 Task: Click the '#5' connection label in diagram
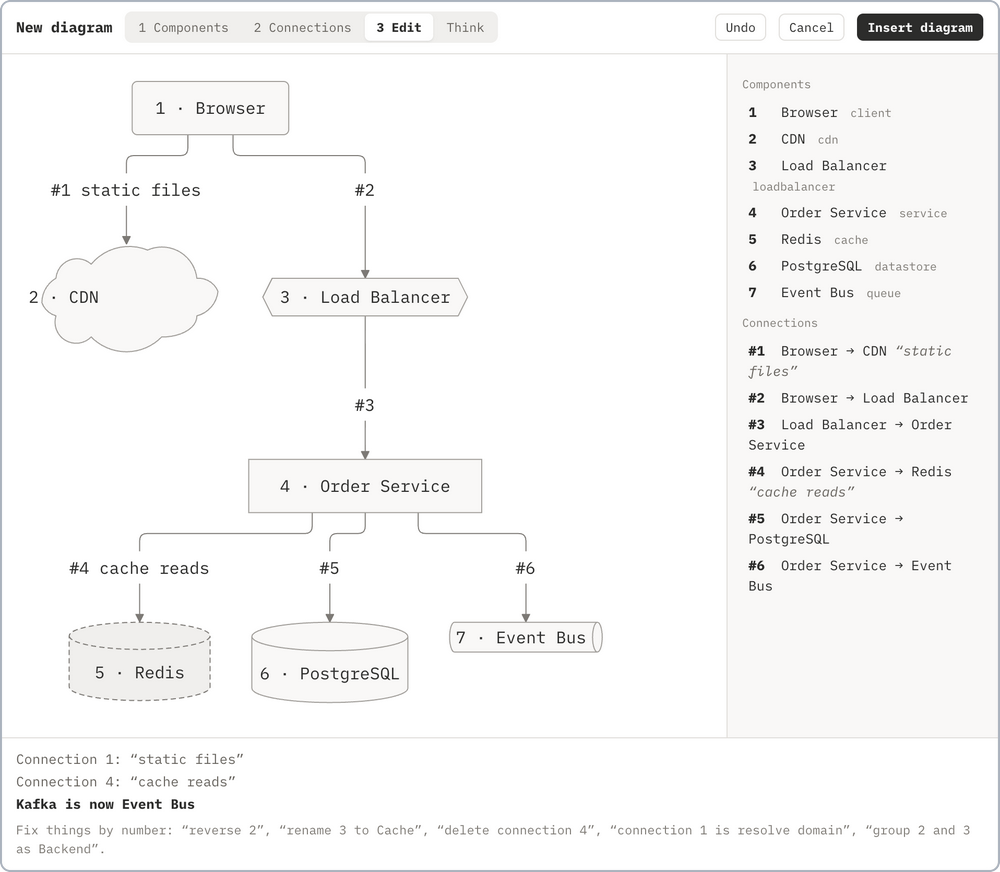pos(330,568)
